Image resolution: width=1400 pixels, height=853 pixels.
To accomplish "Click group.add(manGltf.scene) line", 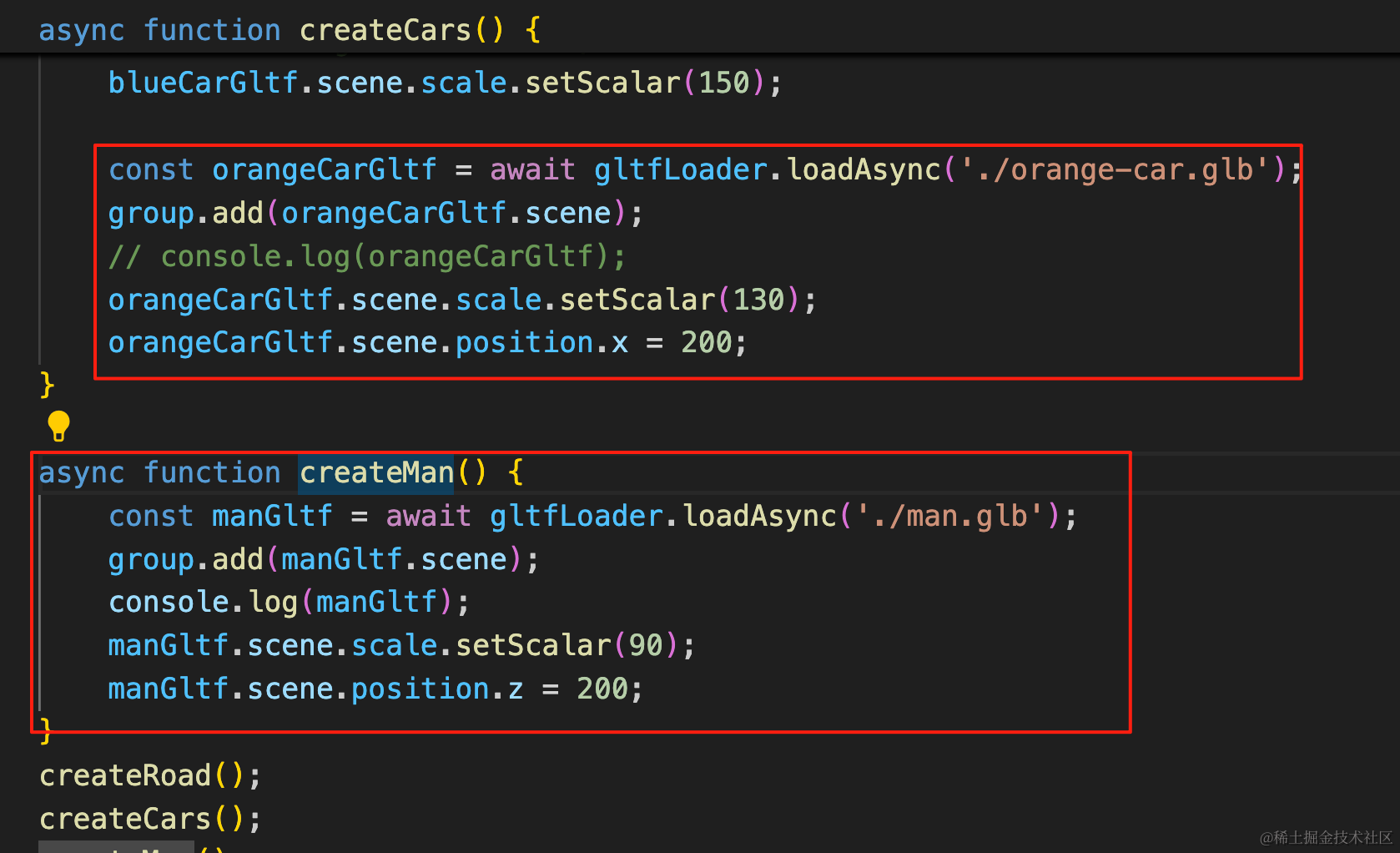I will [324, 559].
